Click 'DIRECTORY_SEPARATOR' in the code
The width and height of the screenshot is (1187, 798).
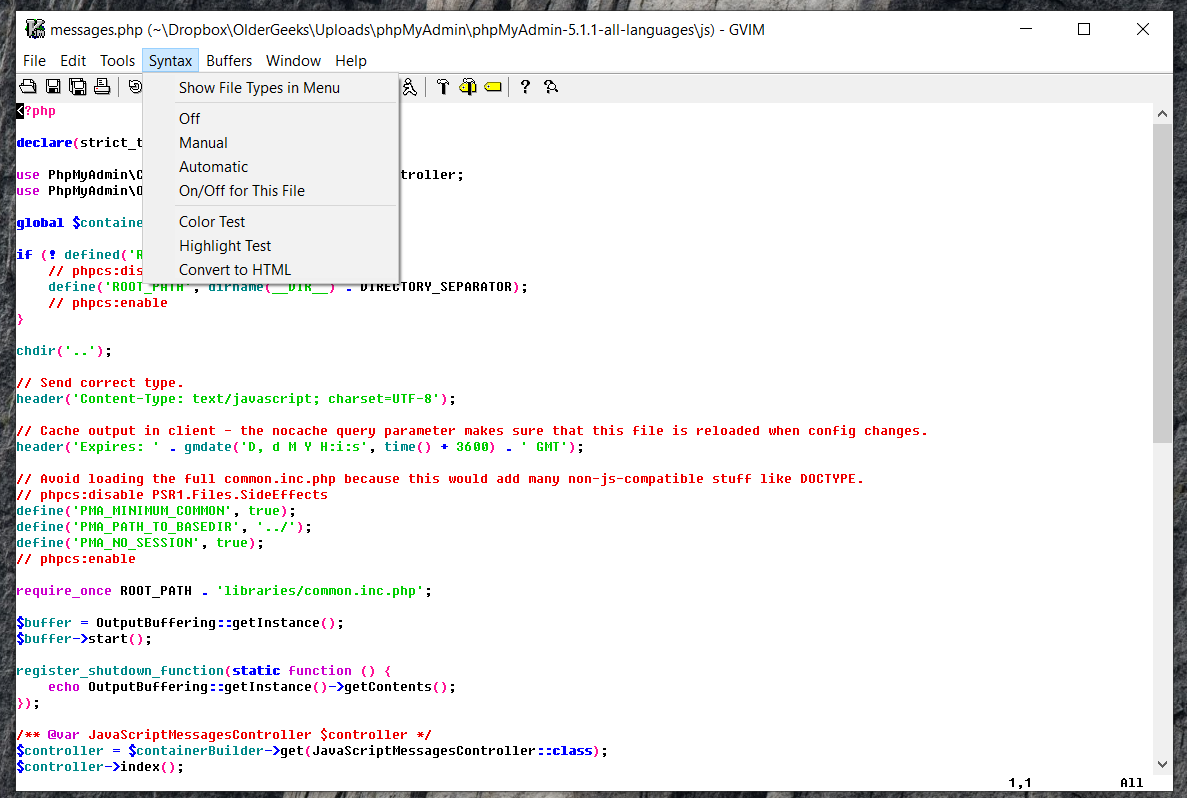[436, 287]
